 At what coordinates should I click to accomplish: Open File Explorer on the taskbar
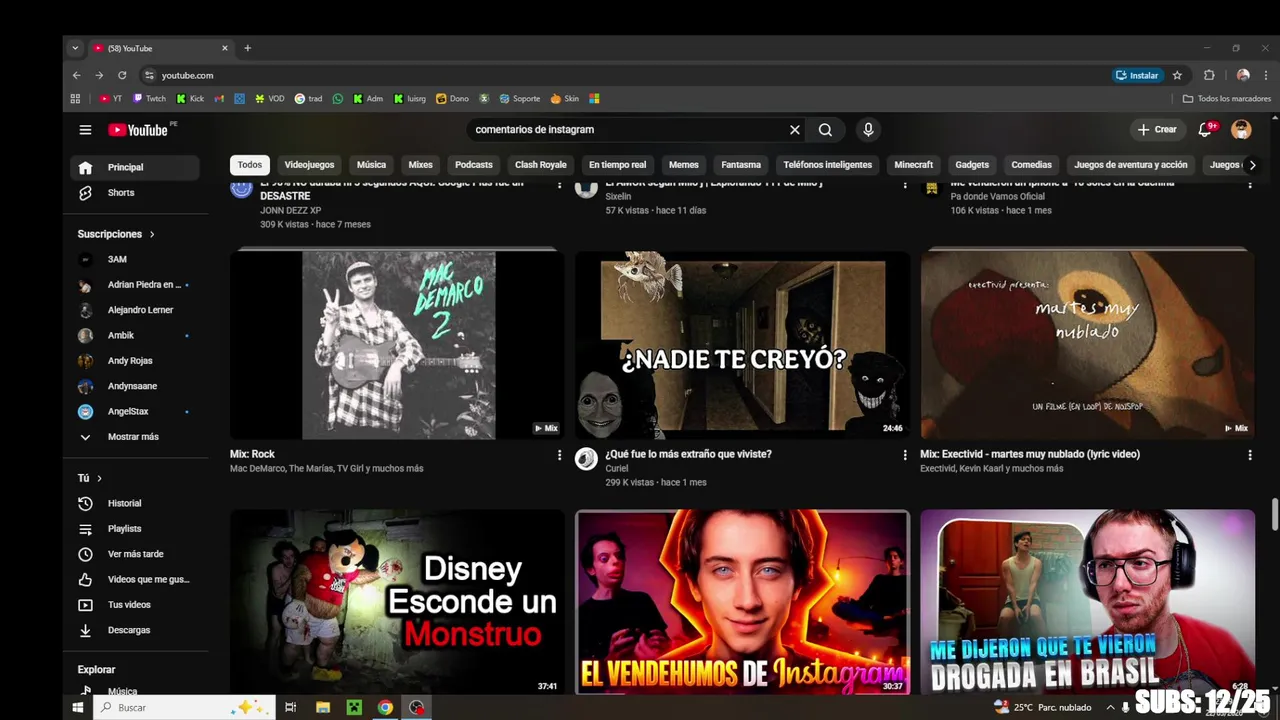(x=323, y=707)
